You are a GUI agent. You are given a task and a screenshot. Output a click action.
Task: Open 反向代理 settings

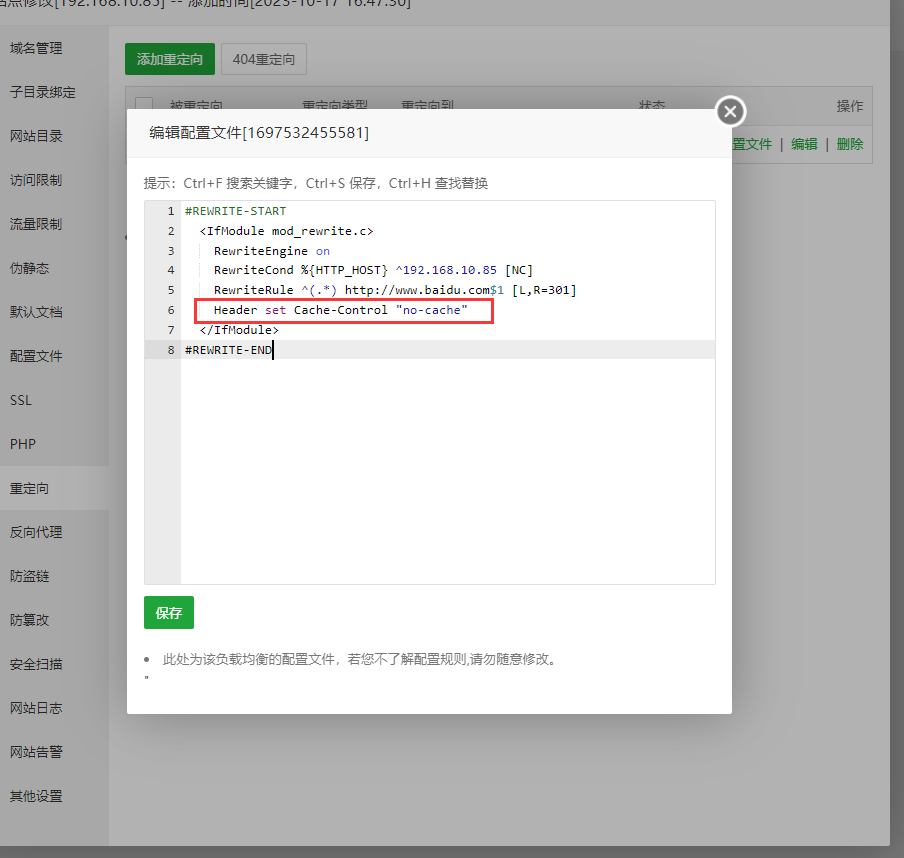coord(36,532)
